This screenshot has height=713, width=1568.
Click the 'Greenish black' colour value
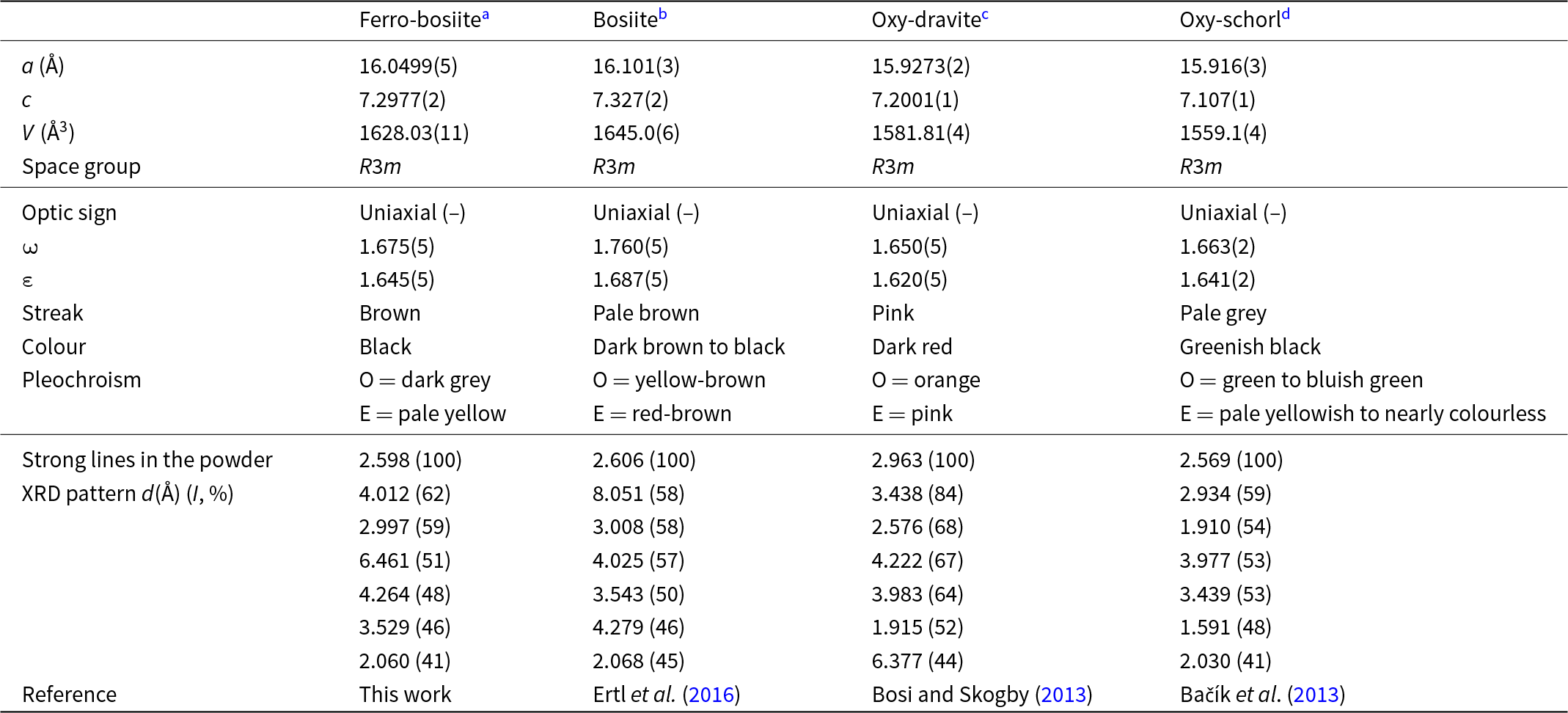(1250, 347)
